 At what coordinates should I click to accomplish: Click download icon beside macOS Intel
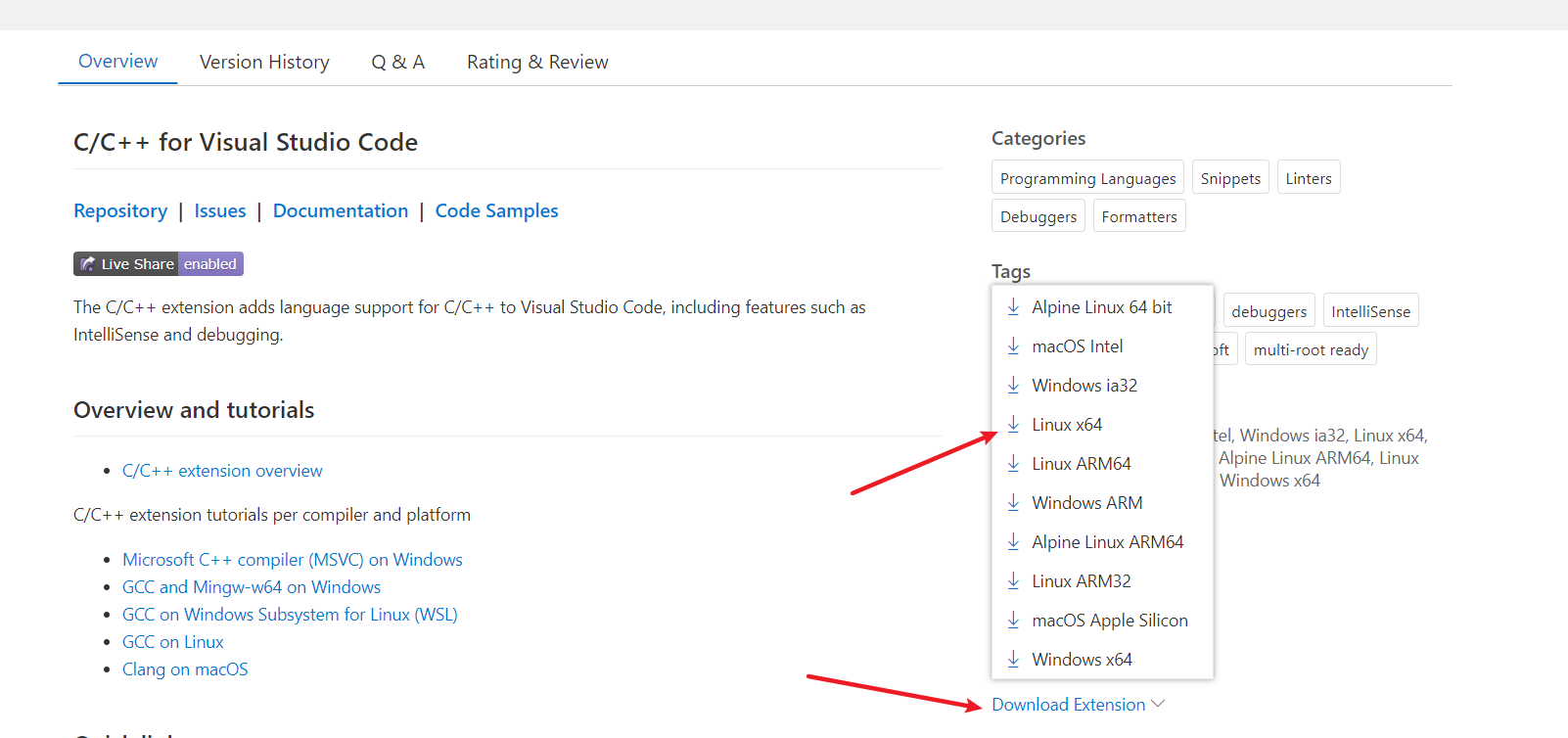(x=1013, y=346)
